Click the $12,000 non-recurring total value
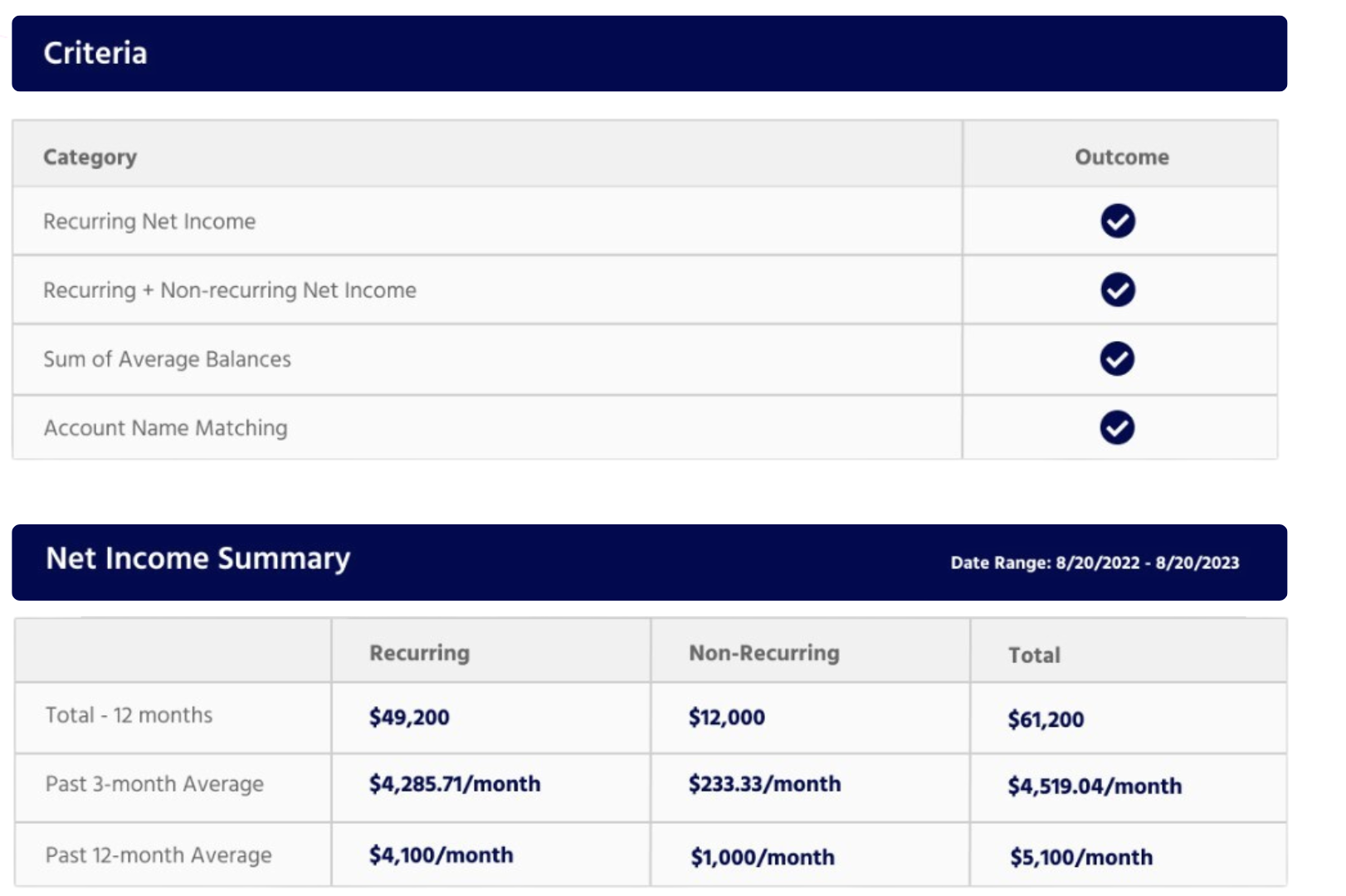Viewport: 1346px width, 896px height. click(726, 717)
